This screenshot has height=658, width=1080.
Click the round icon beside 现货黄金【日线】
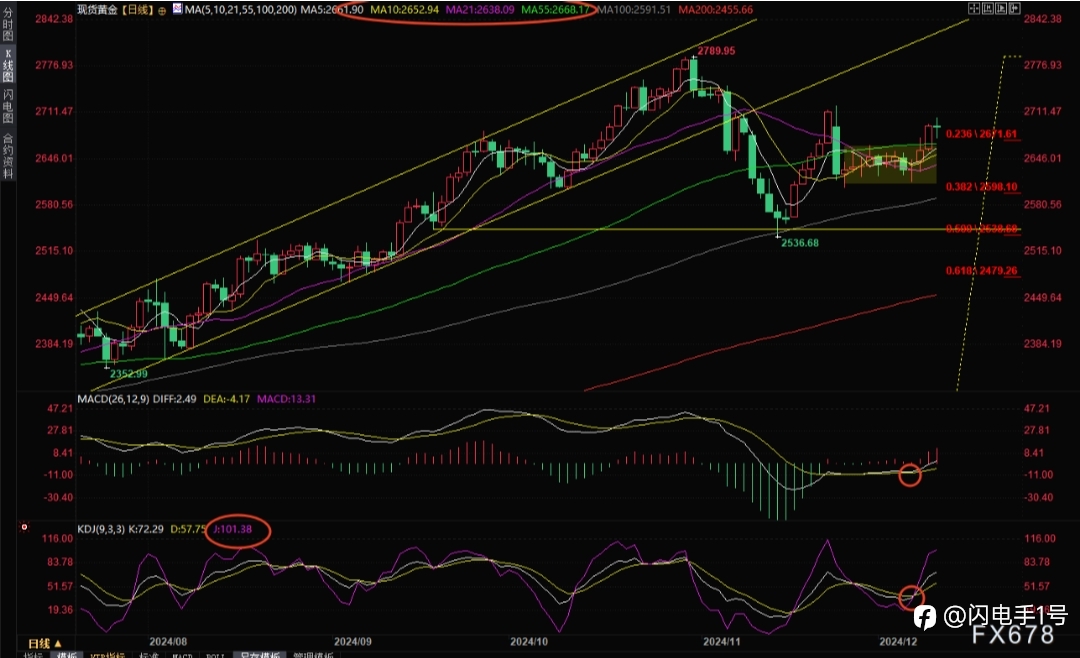162,10
